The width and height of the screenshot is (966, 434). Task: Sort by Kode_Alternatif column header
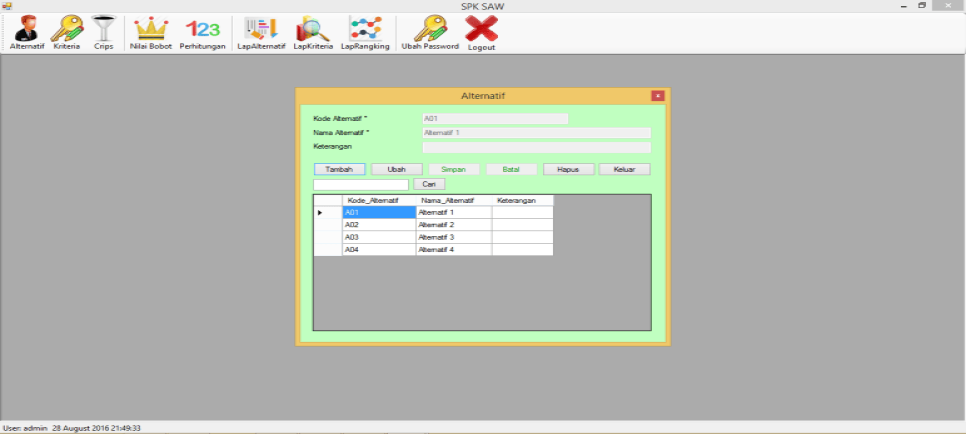[x=378, y=201]
